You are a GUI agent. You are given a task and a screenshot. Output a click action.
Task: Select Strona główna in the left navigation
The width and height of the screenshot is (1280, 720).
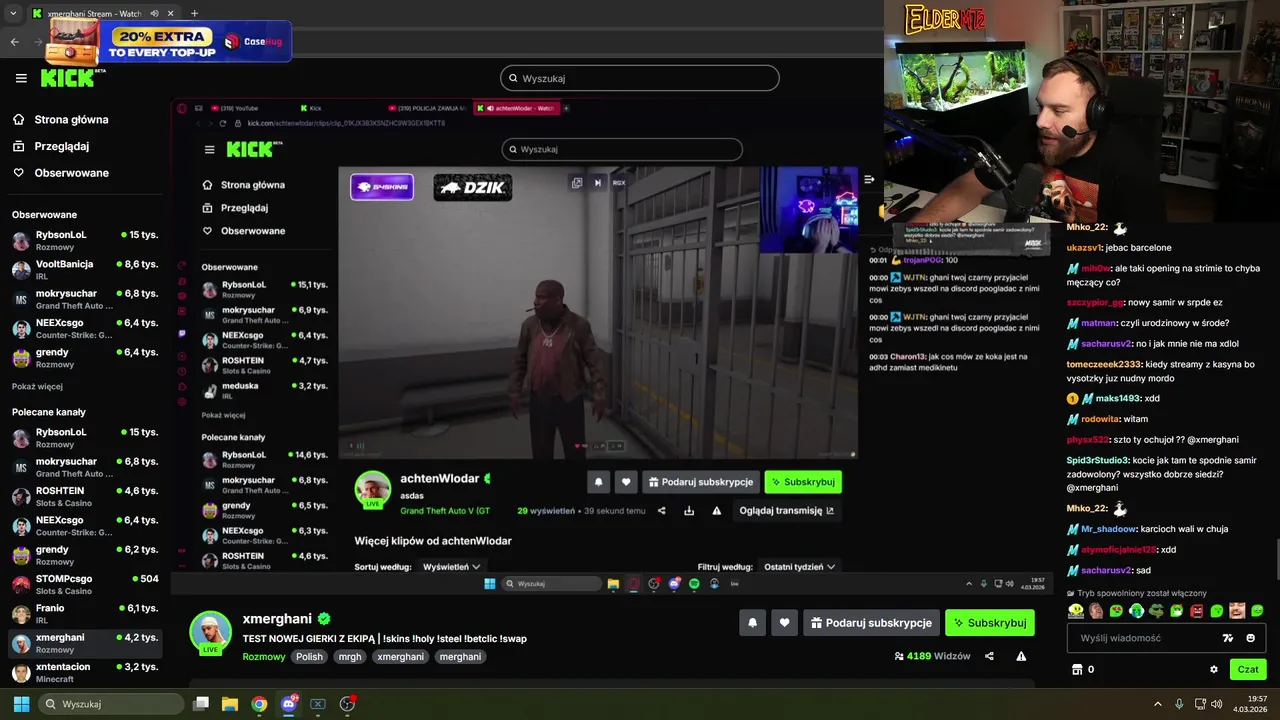tap(72, 119)
